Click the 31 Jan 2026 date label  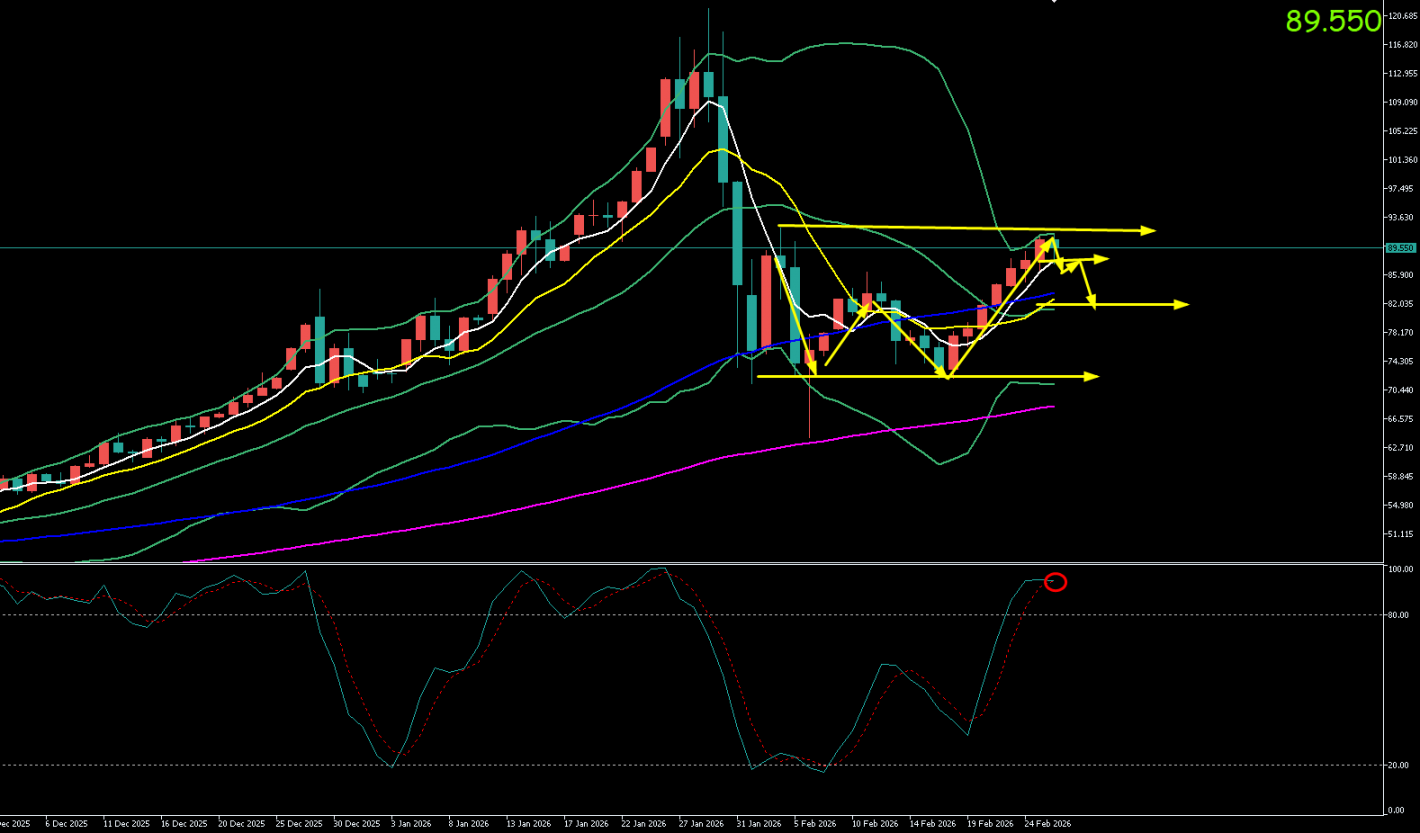[758, 824]
